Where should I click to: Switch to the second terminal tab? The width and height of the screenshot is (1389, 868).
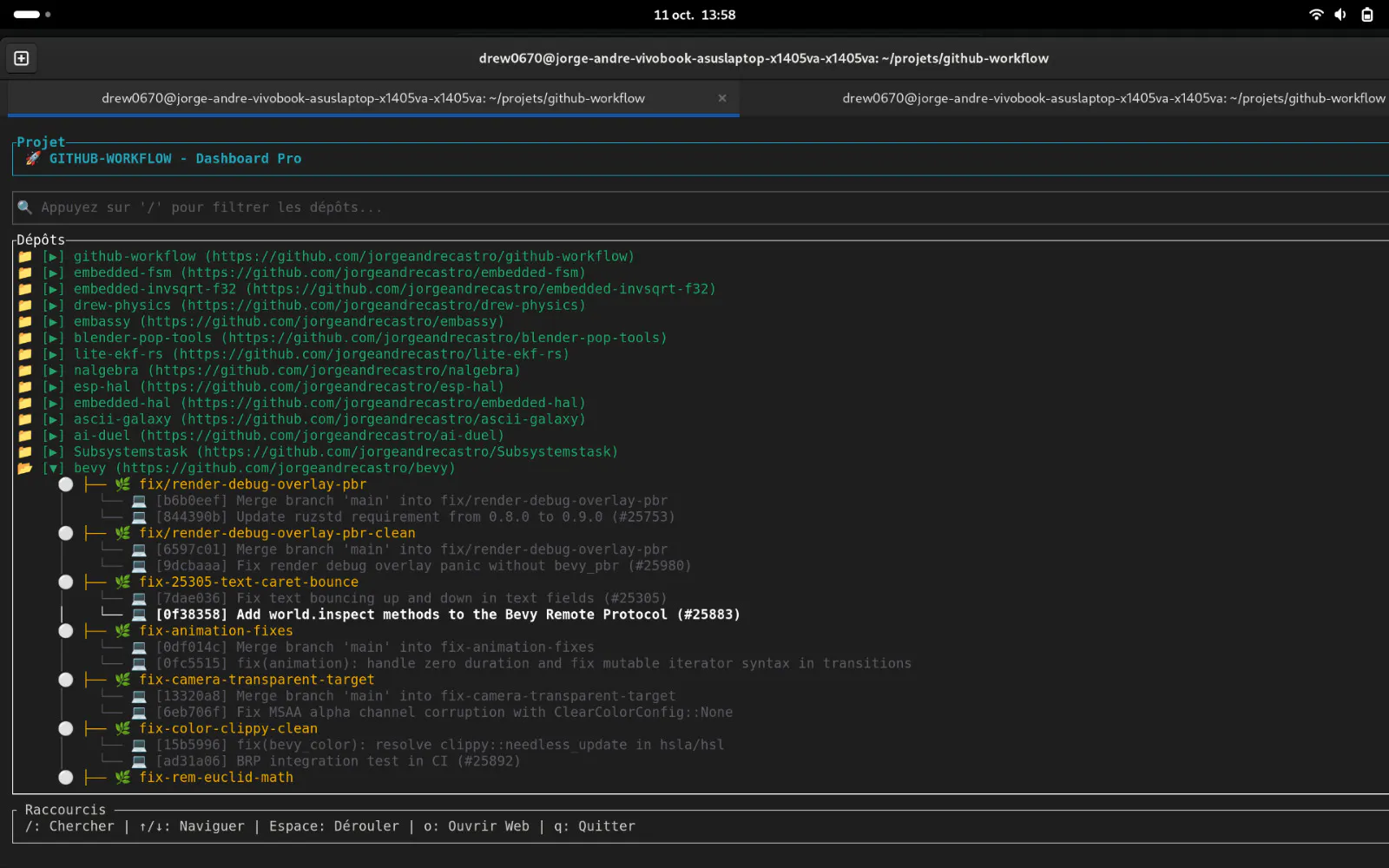(x=1114, y=98)
